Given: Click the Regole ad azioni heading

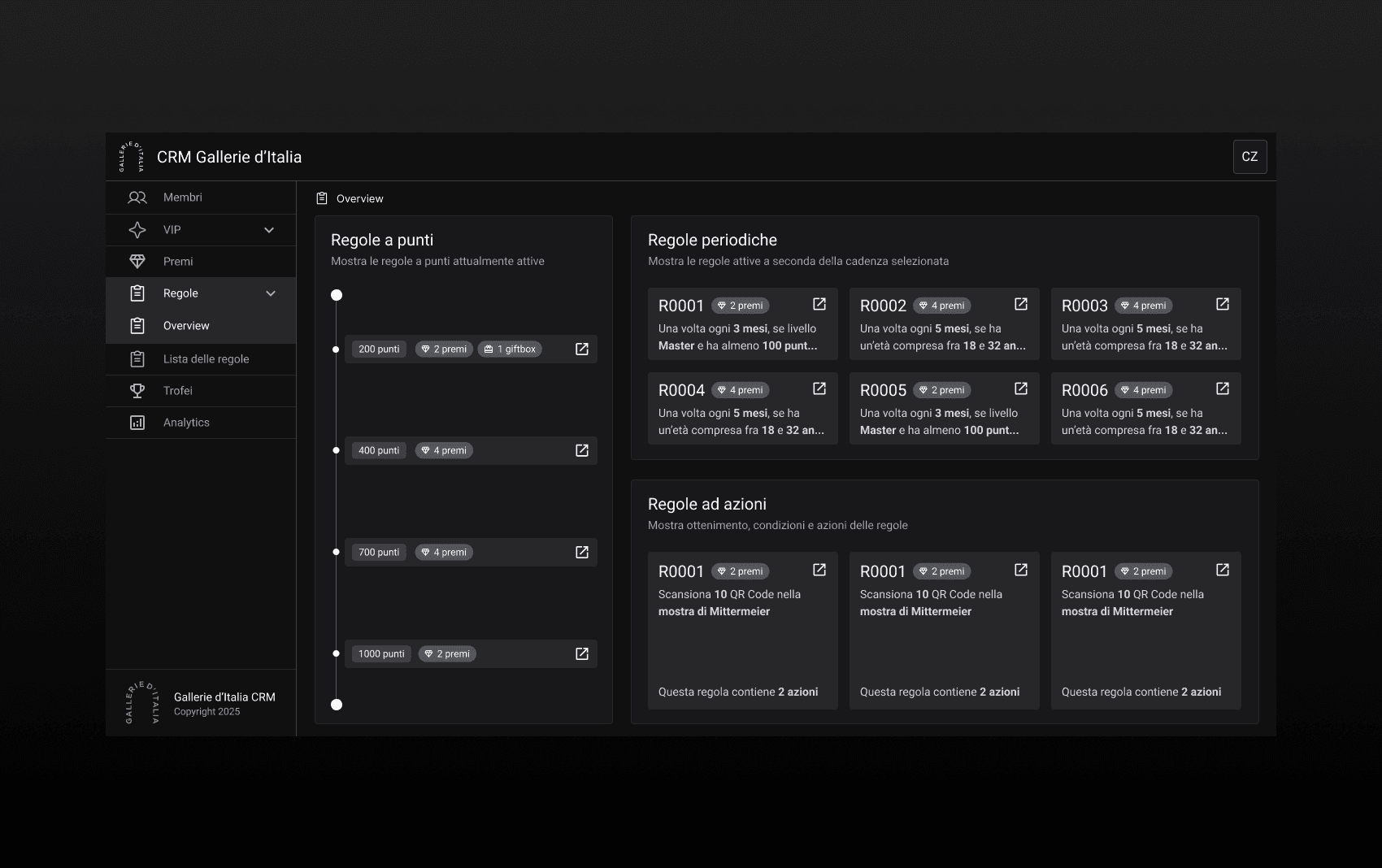Looking at the screenshot, I should pos(707,504).
